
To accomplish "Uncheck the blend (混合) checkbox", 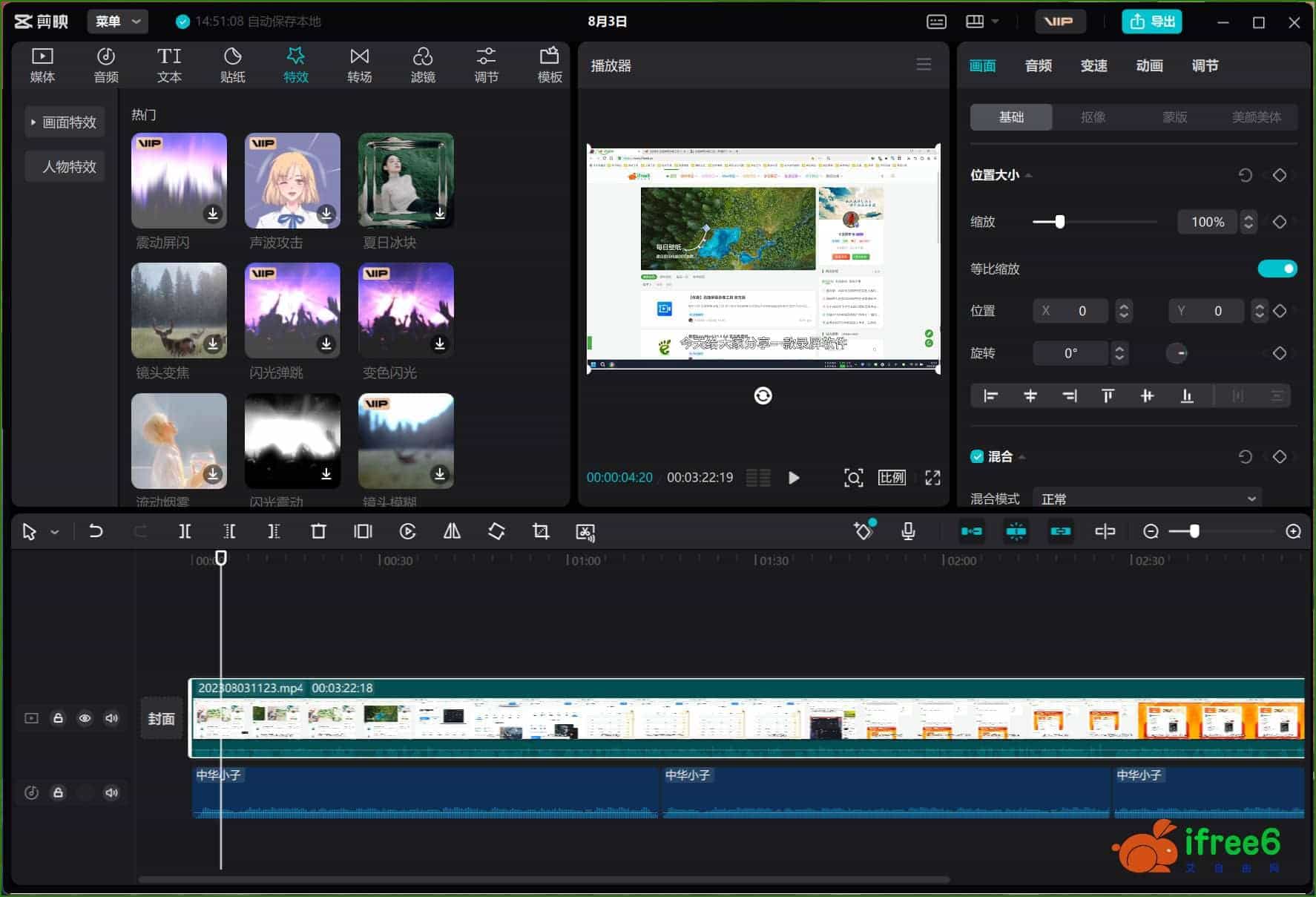I will pos(977,456).
